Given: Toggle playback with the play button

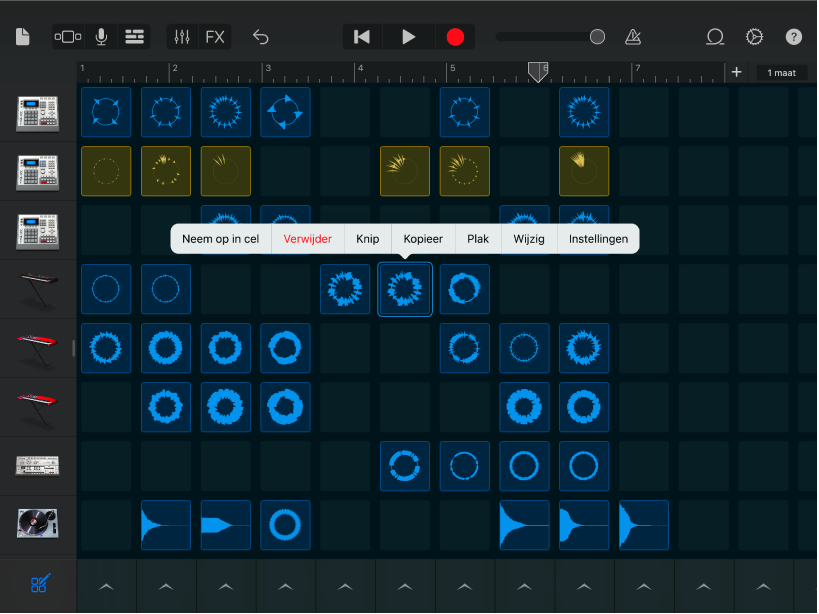Looking at the screenshot, I should (408, 37).
